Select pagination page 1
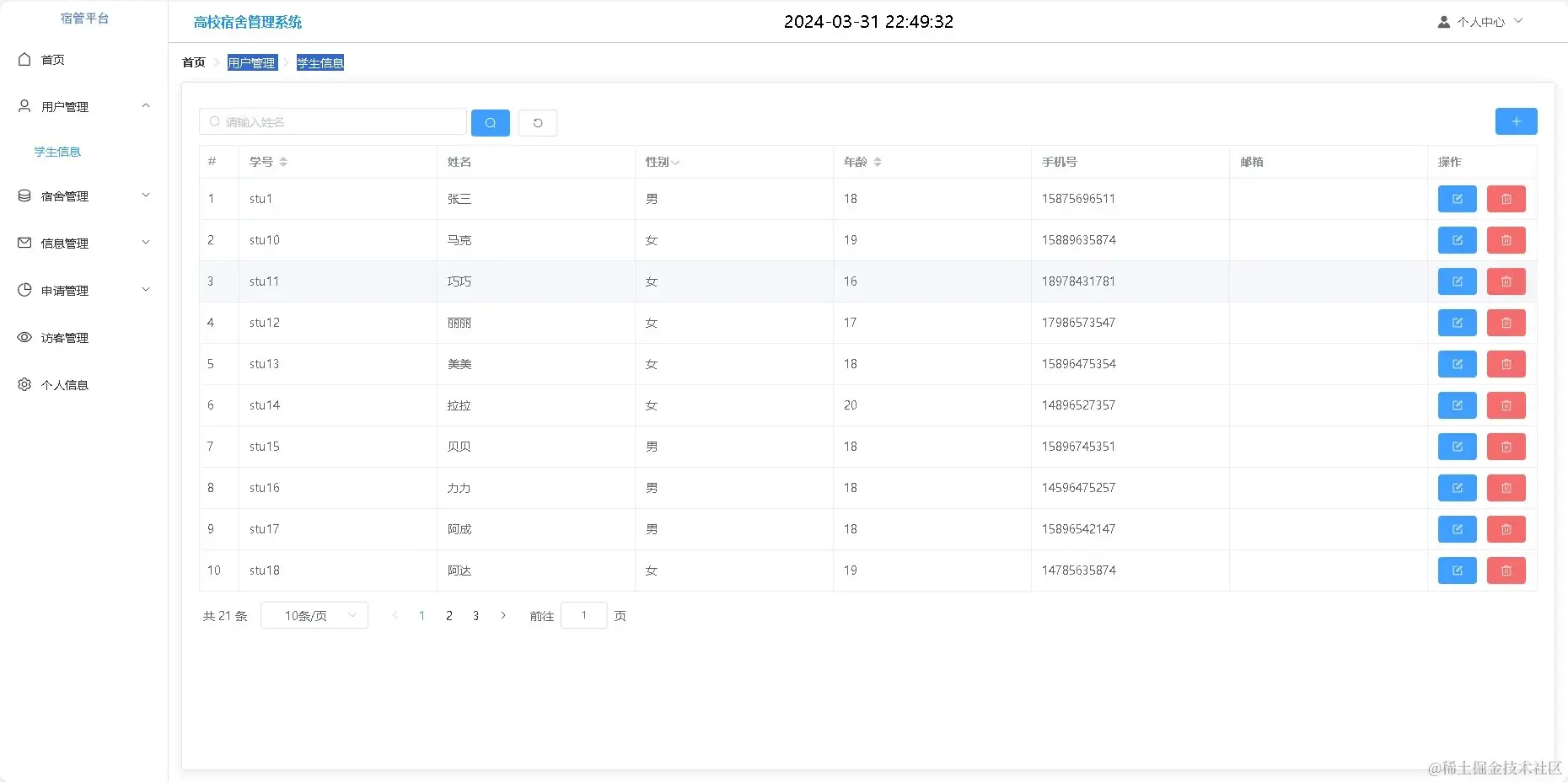This screenshot has width=1568, height=782. tap(422, 616)
